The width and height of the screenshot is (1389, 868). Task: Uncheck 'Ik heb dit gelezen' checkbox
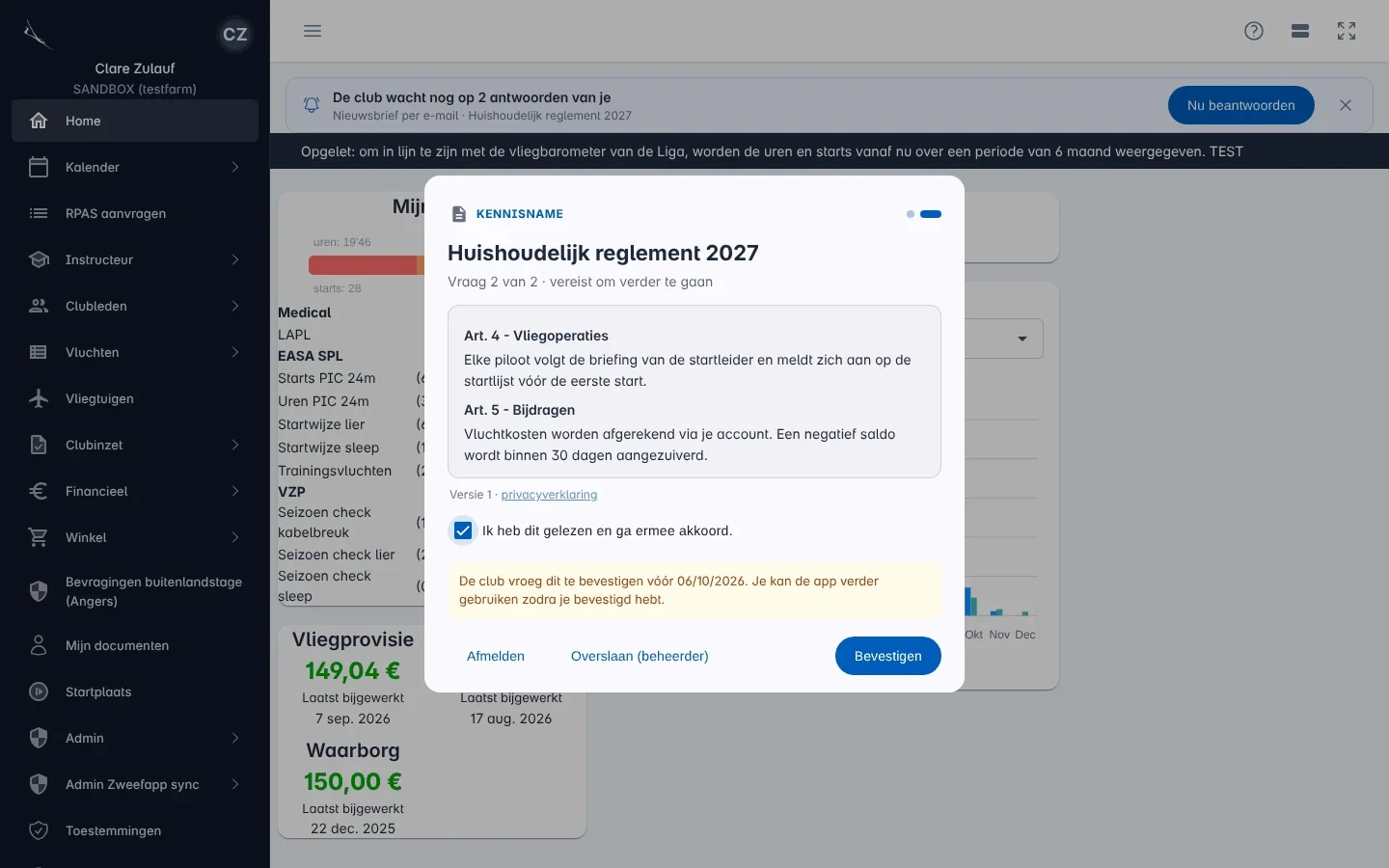click(x=463, y=530)
